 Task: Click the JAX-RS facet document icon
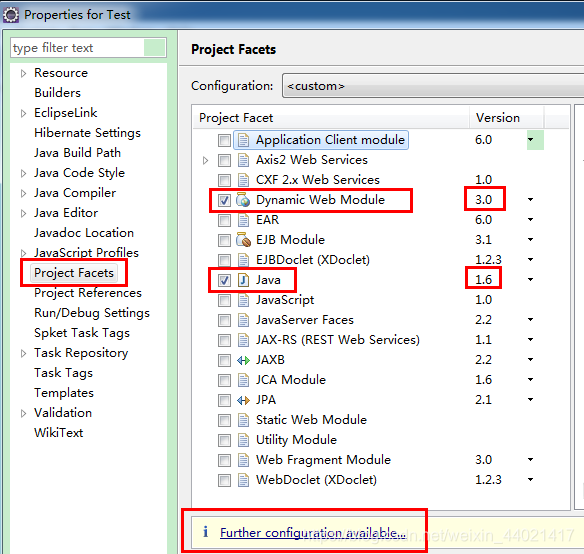pyautogui.click(x=243, y=340)
